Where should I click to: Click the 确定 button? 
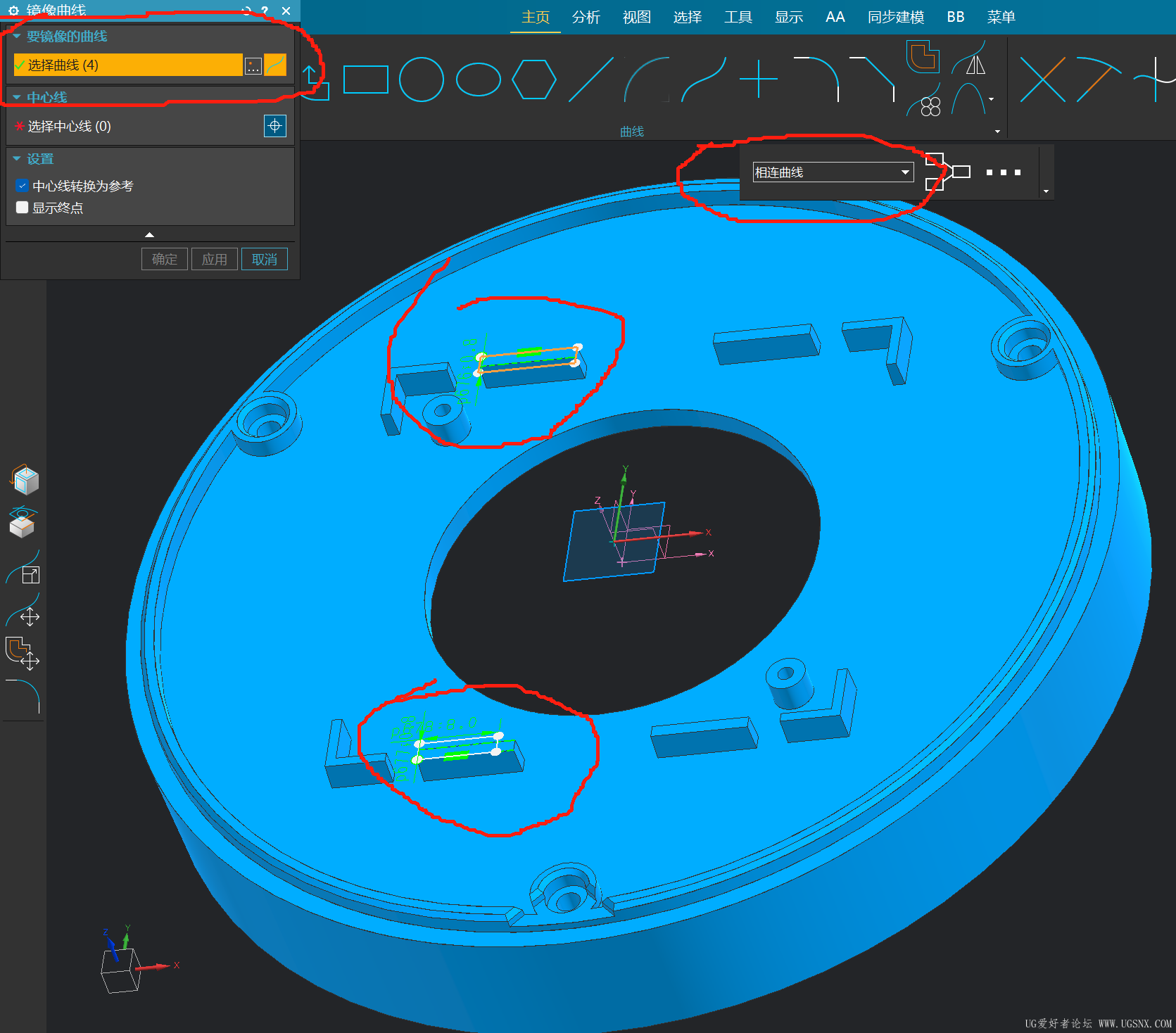(165, 259)
